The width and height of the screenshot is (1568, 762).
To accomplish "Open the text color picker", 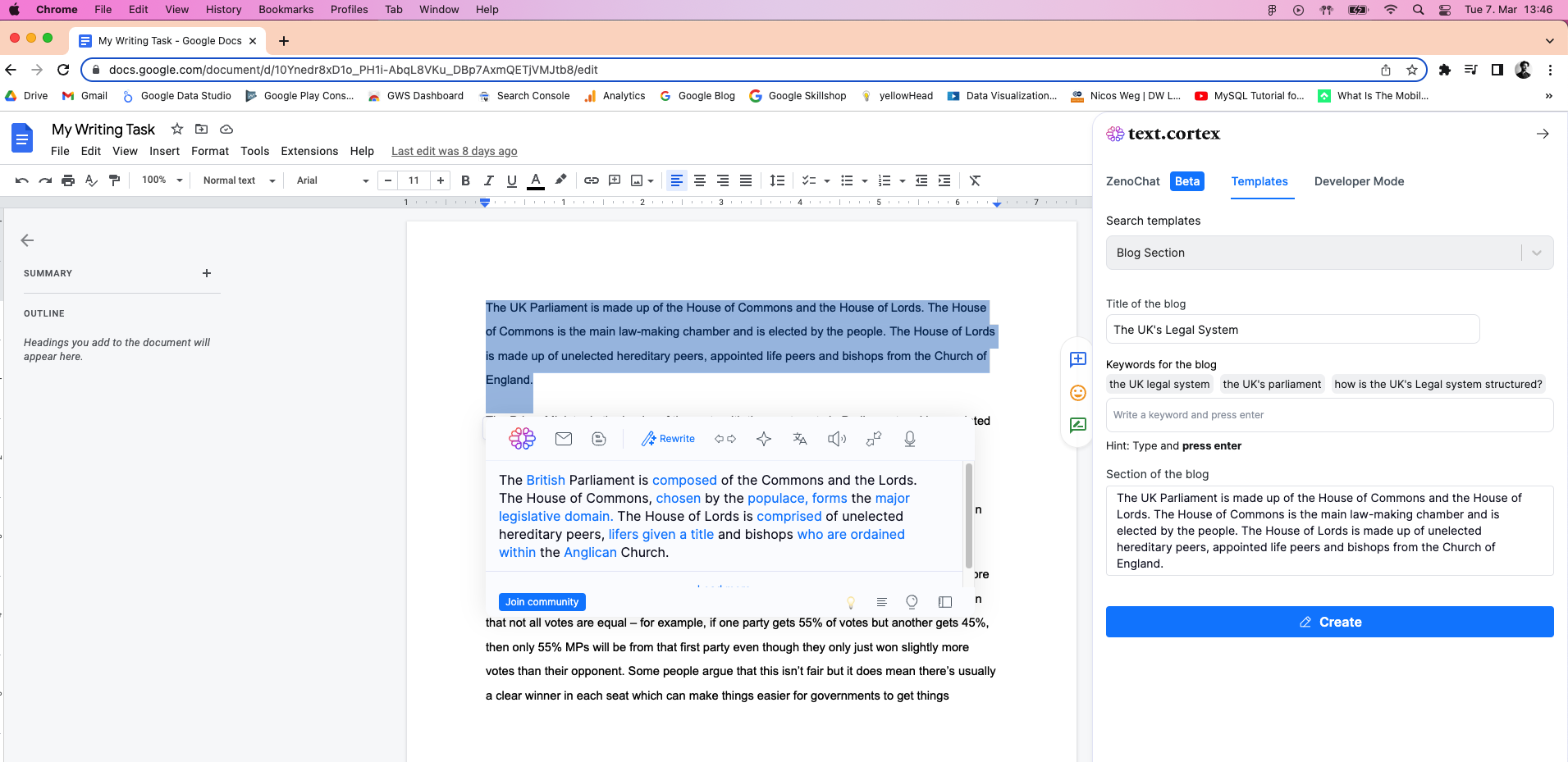I will (536, 180).
